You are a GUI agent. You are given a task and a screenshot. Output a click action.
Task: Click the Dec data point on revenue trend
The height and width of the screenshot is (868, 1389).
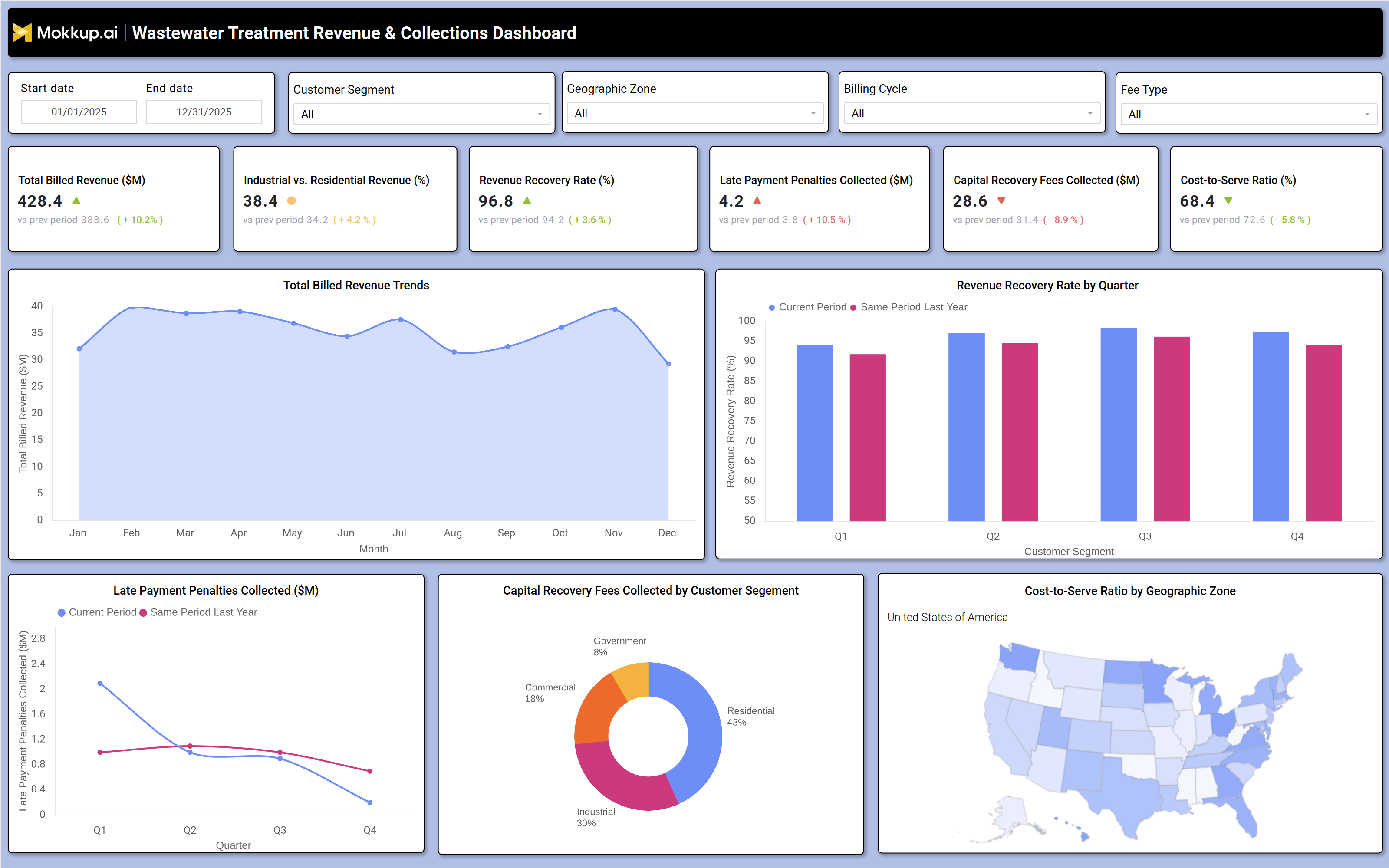(x=668, y=363)
